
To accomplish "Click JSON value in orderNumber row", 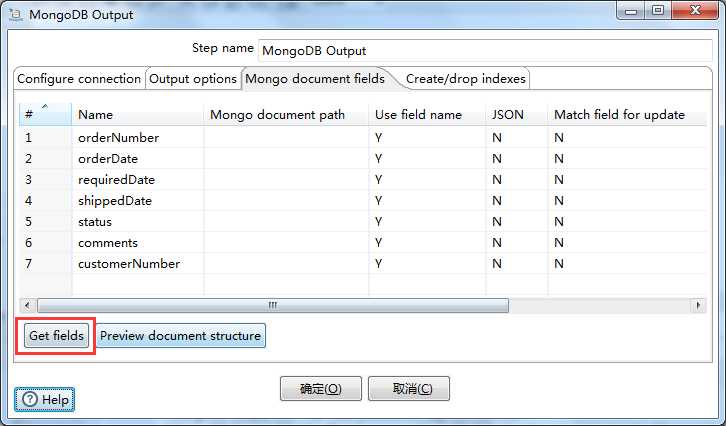I will [x=517, y=138].
